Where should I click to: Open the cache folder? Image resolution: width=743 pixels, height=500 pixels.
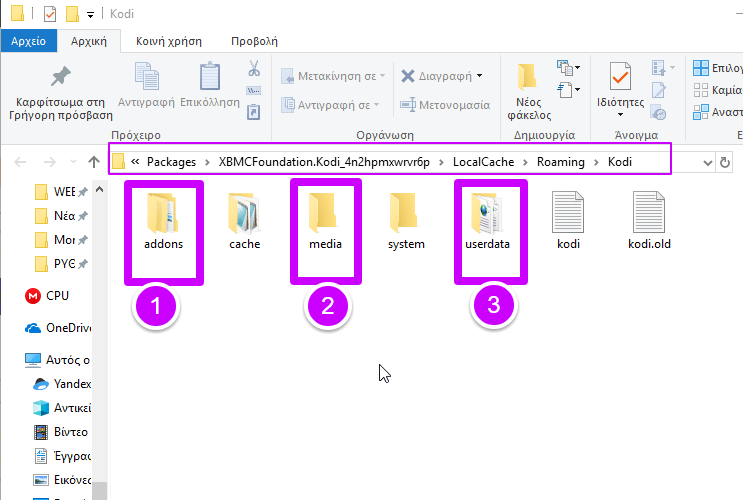(245, 221)
